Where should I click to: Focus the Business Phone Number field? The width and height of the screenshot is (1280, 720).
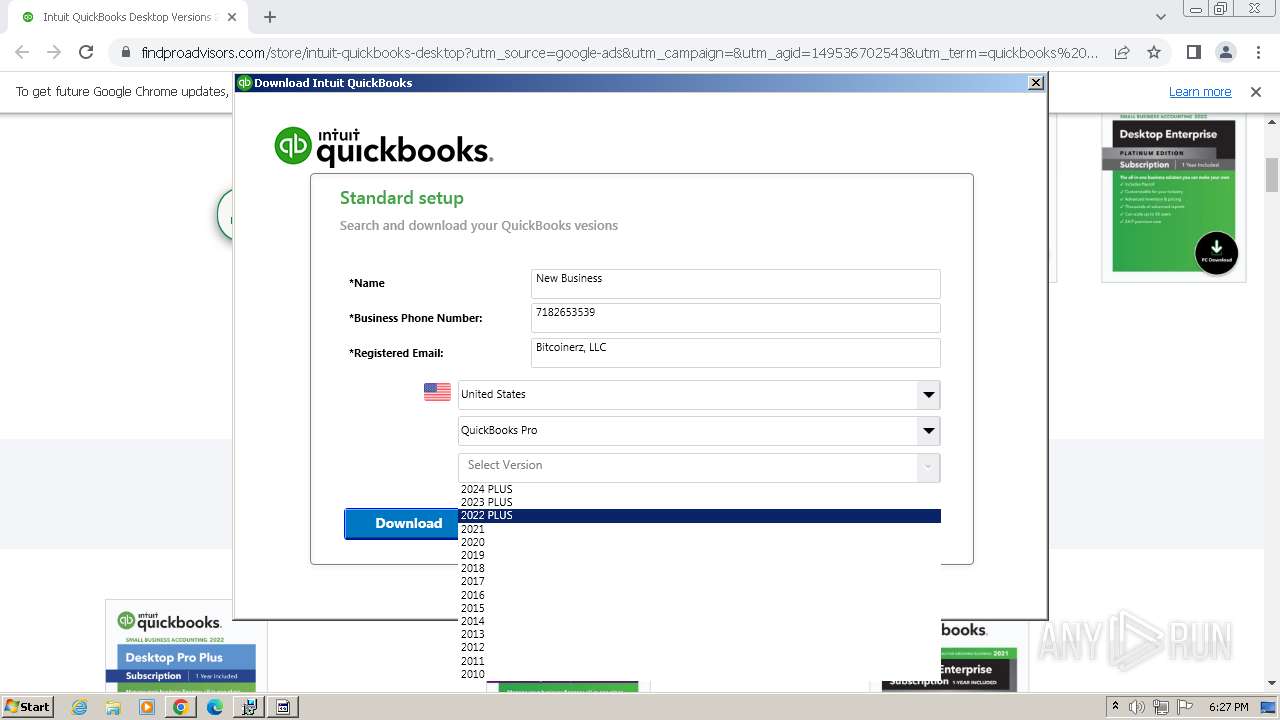[x=735, y=318]
